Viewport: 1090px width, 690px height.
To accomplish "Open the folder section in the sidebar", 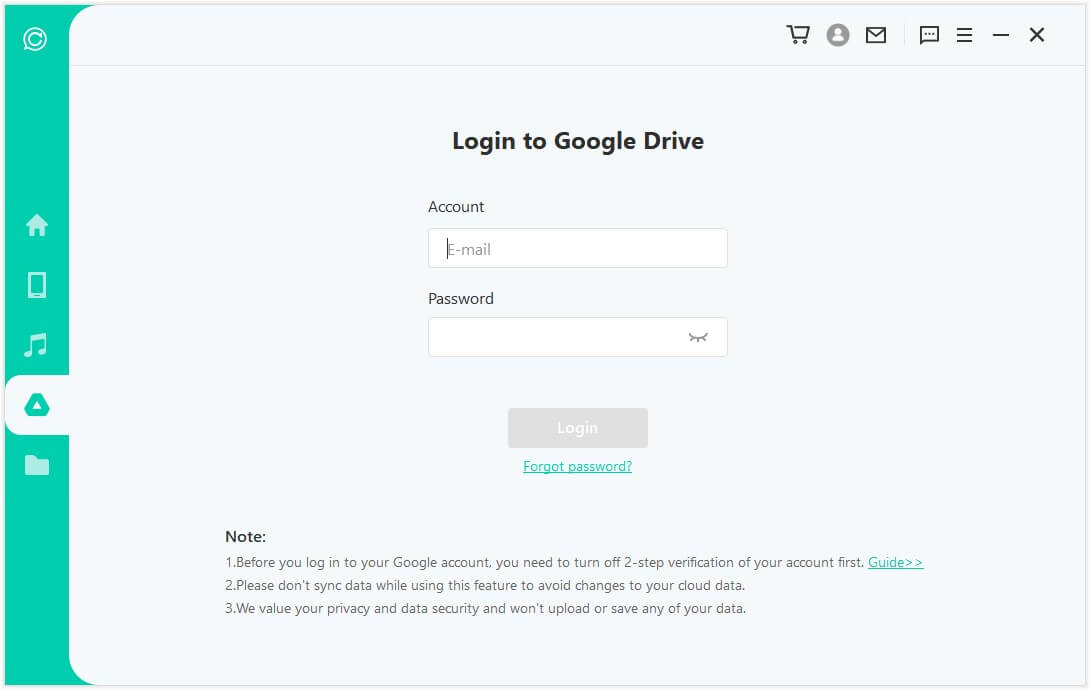I will (x=37, y=465).
